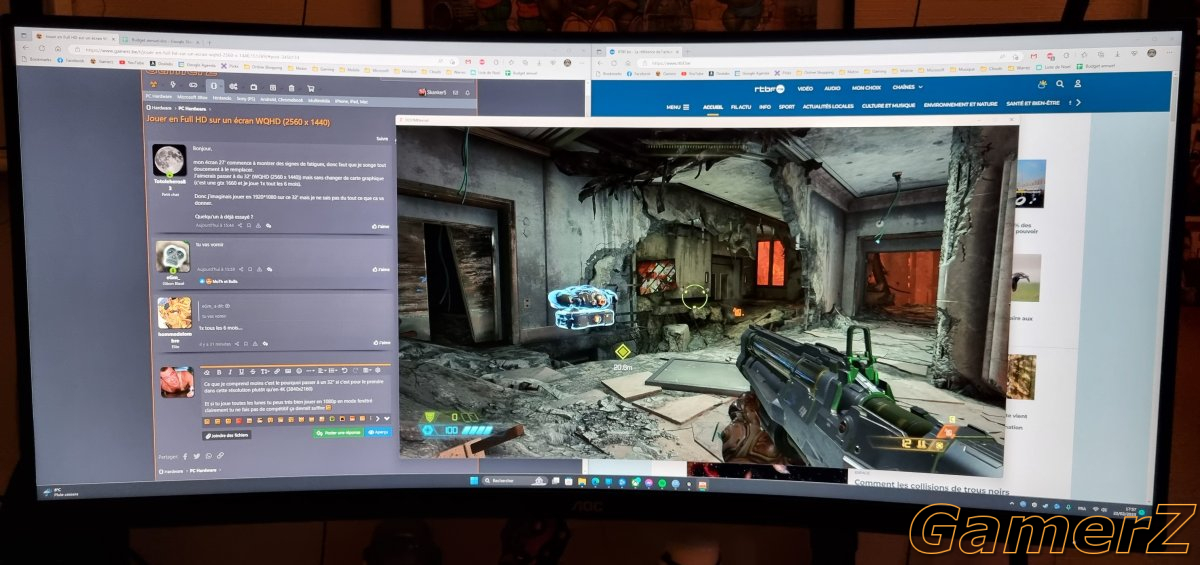
Task: Open the text size dropdown in the editor
Action: tap(265, 371)
